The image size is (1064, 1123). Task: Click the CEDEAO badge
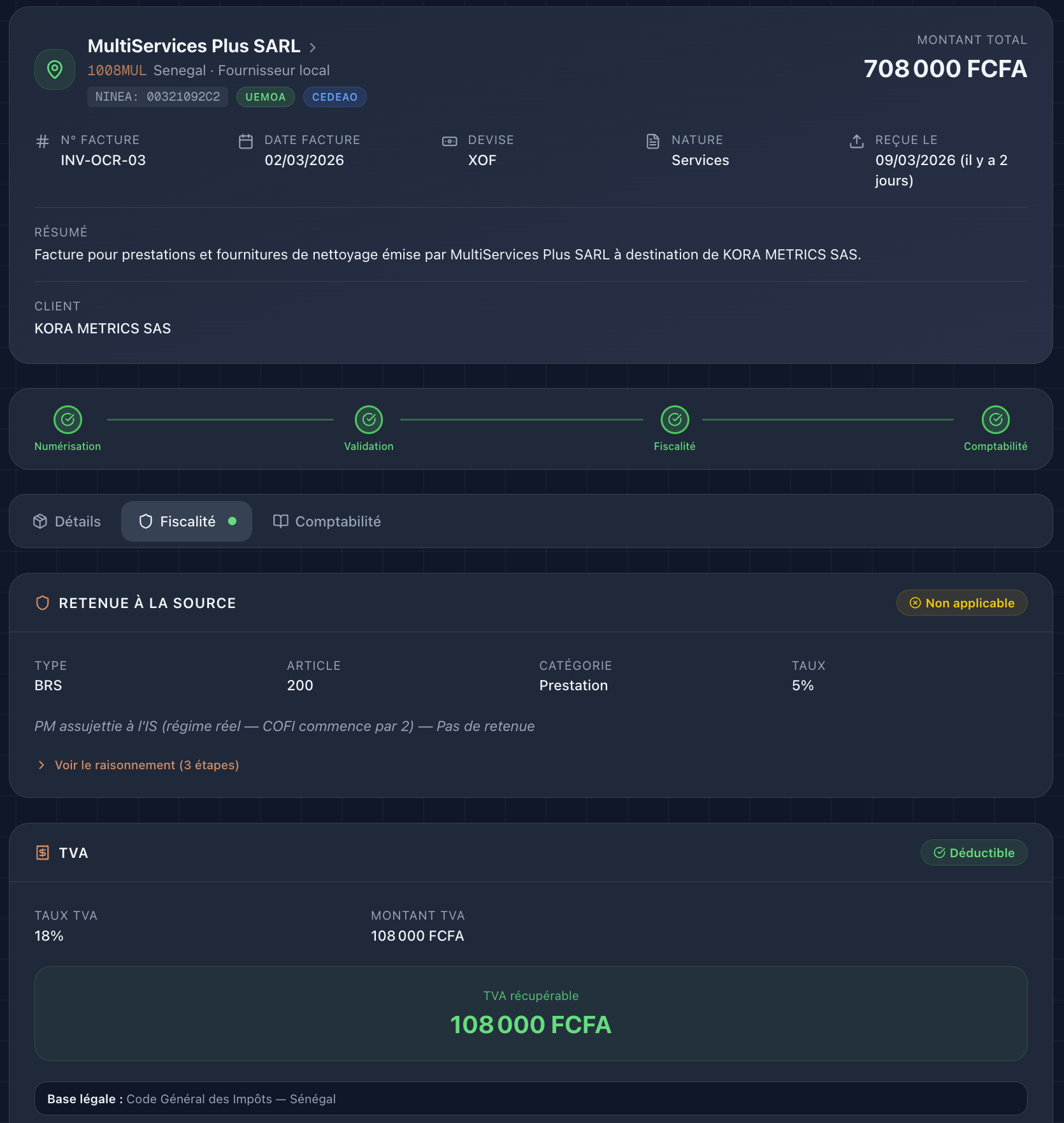334,97
